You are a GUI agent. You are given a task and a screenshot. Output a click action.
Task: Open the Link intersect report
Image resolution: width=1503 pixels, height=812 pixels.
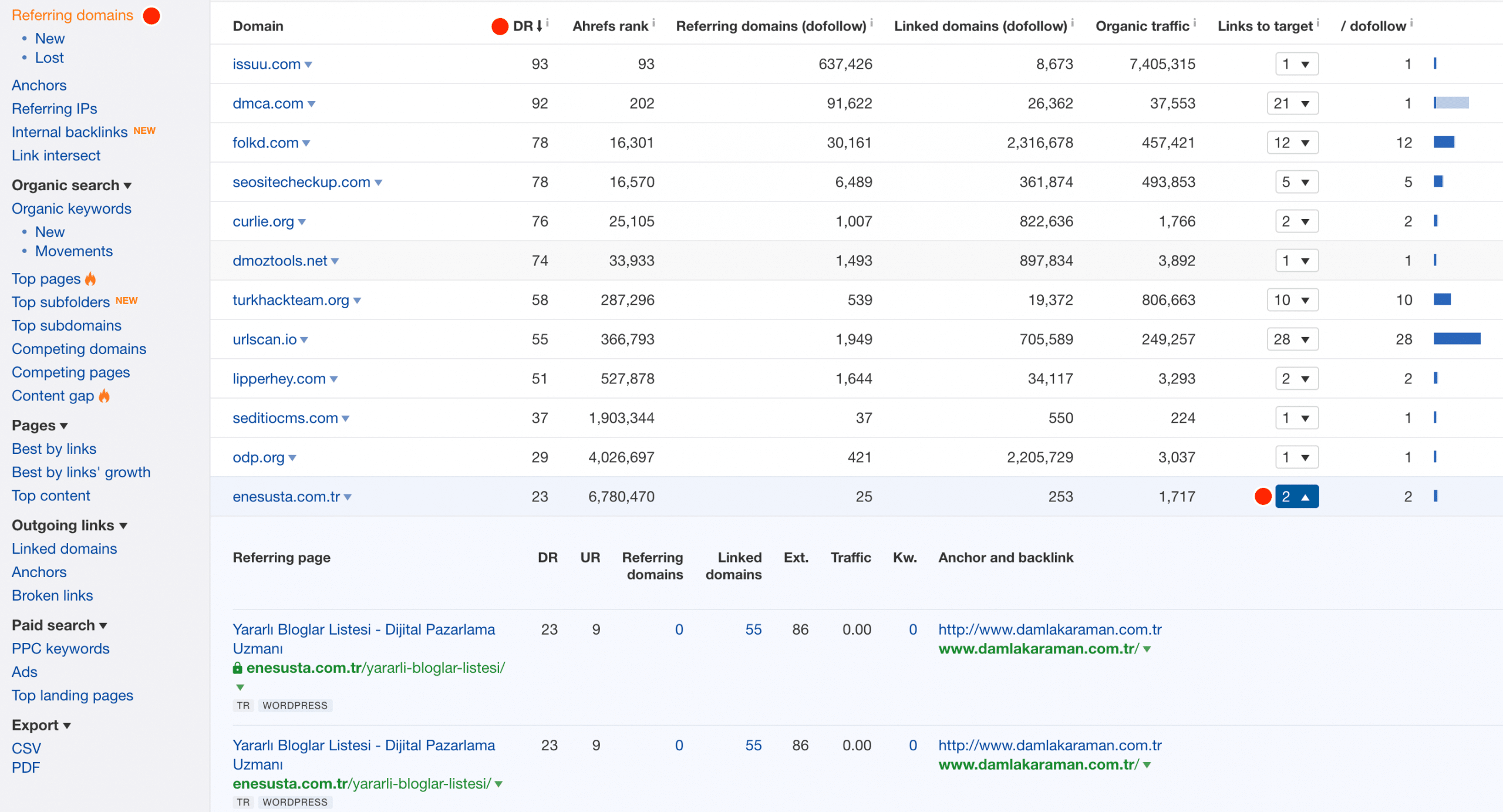[x=56, y=156]
